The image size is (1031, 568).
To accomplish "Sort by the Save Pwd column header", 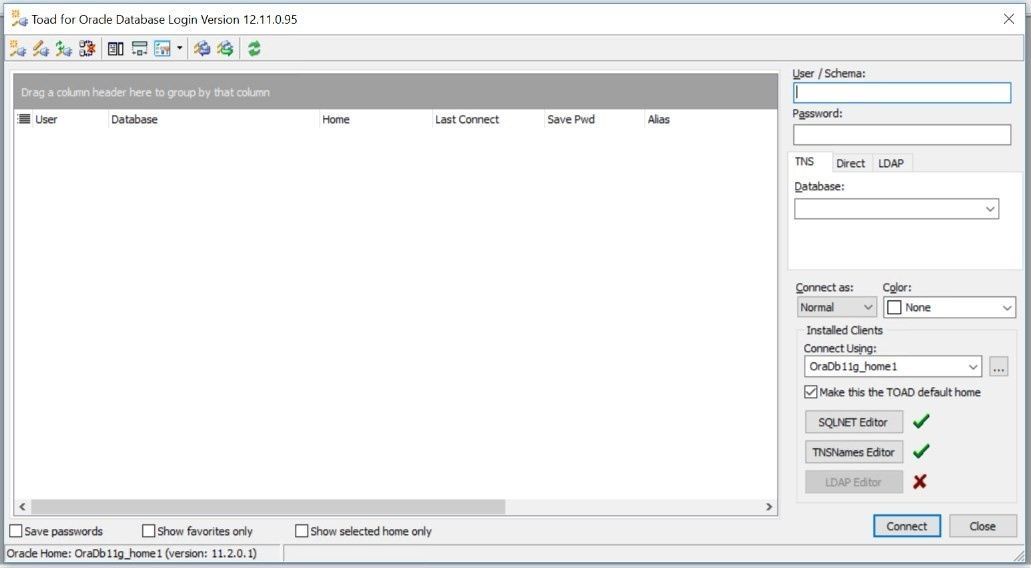I will pos(594,119).
